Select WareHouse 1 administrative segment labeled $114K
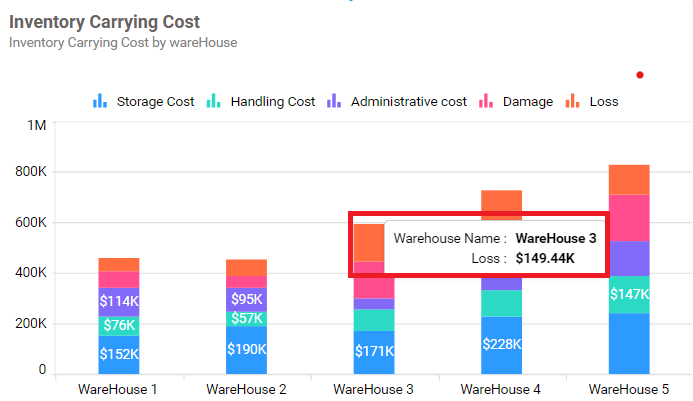The width and height of the screenshot is (693, 401). (x=119, y=302)
